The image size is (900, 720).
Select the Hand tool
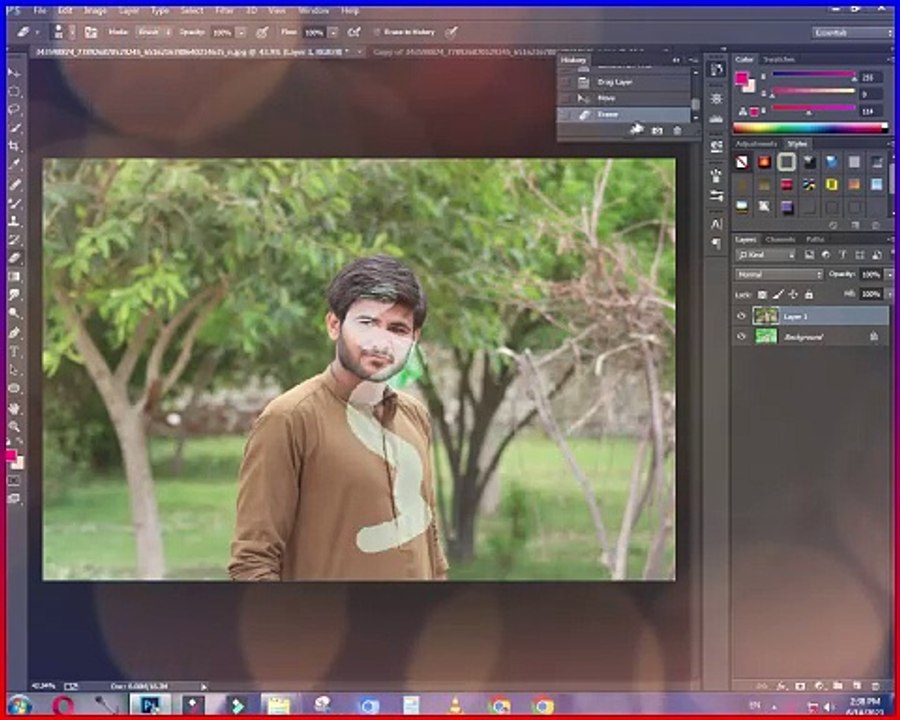[x=14, y=408]
